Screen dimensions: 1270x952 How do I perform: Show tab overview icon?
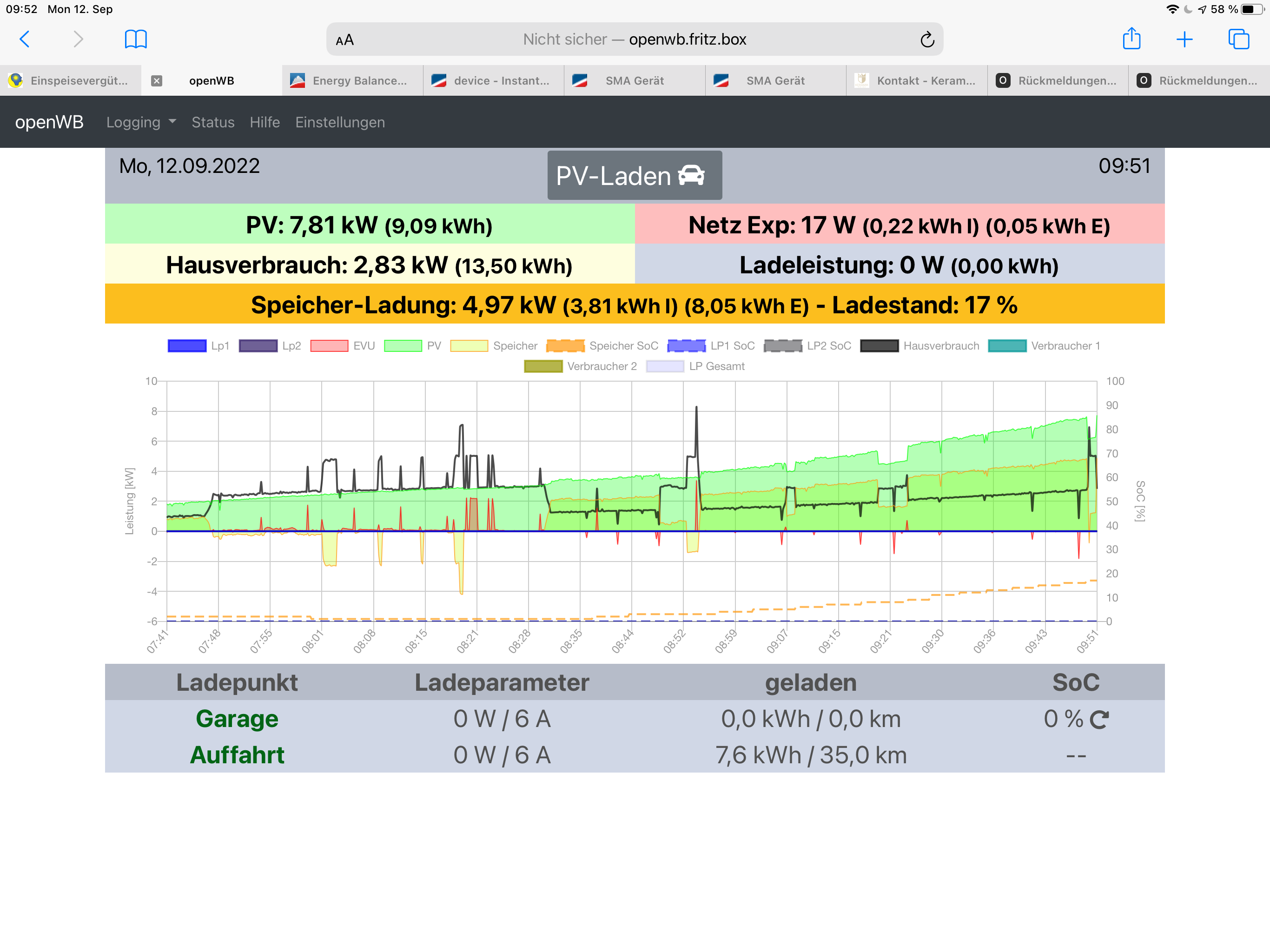[x=1238, y=39]
